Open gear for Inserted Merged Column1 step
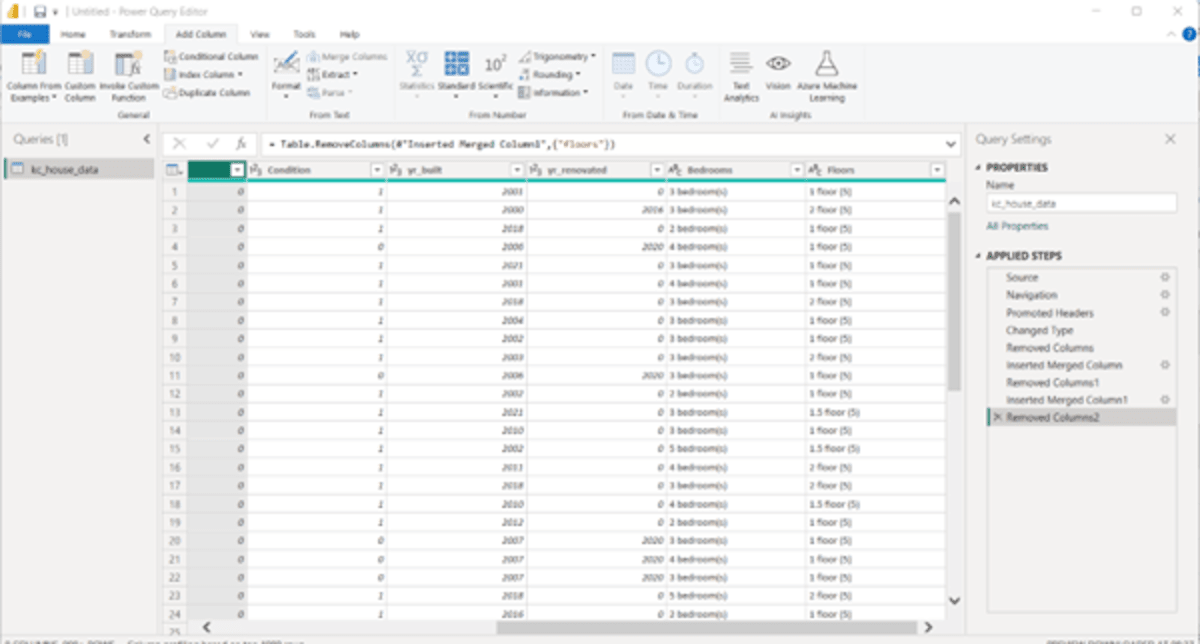 (1164, 400)
